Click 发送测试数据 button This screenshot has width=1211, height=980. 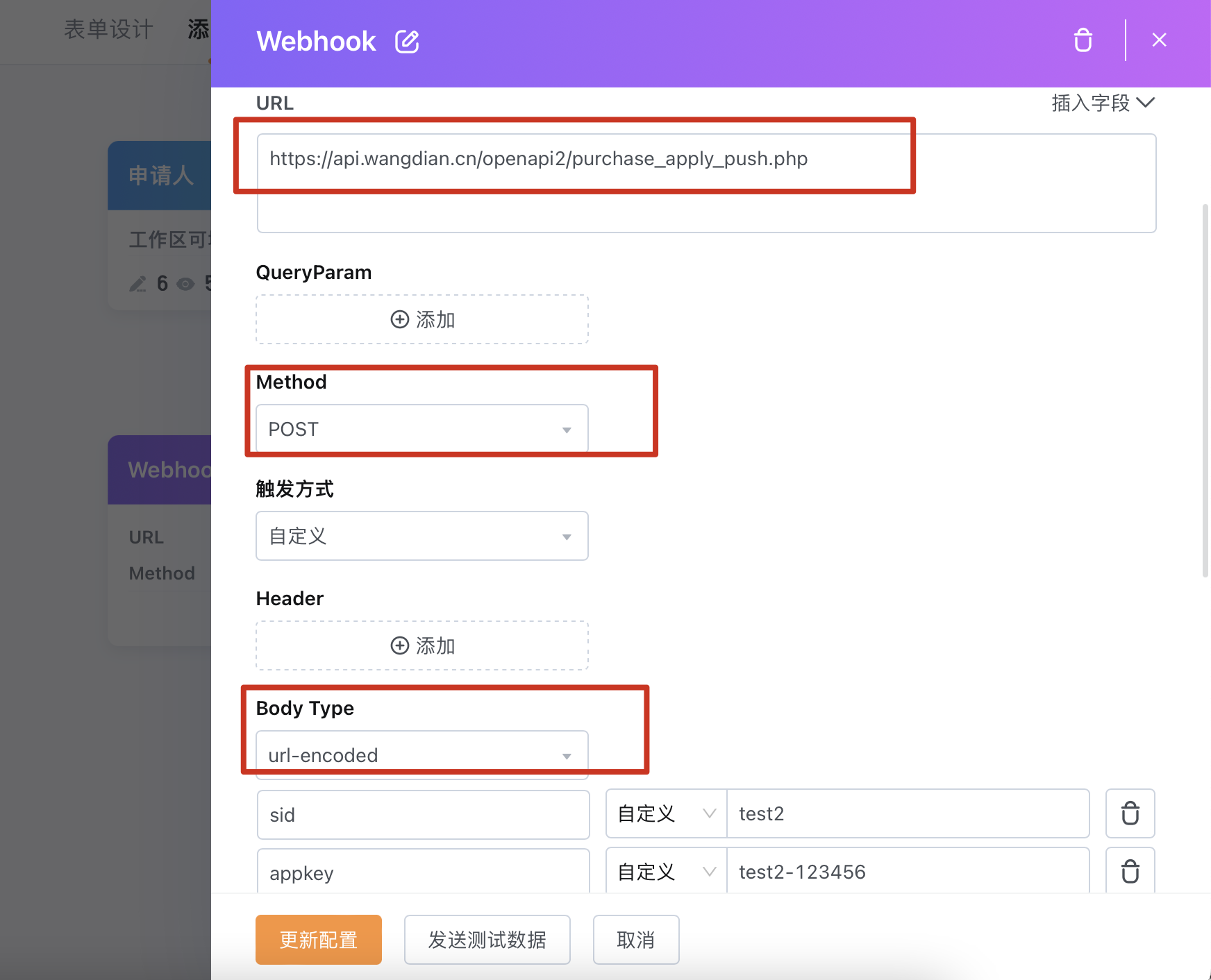pos(487,940)
